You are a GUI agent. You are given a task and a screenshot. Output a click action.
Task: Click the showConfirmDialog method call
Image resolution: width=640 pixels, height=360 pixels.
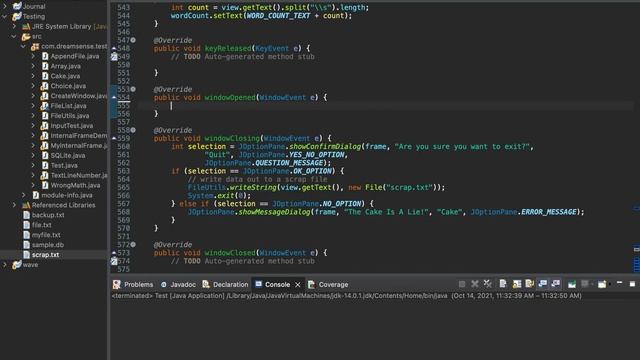tap(325, 147)
